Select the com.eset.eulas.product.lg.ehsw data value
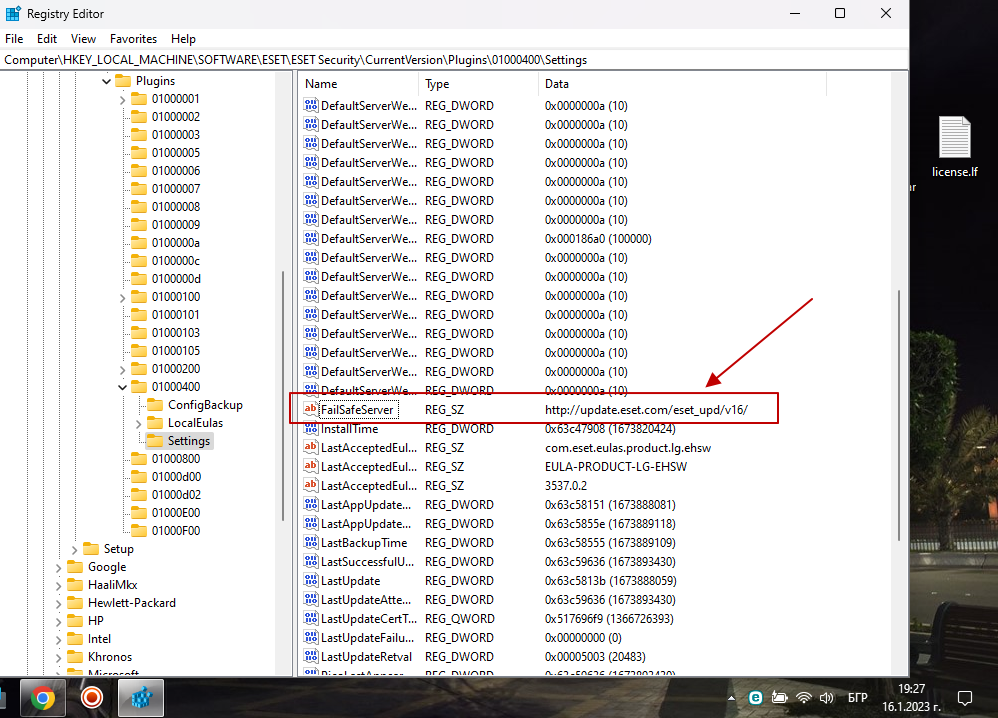The height and width of the screenshot is (718, 998). tap(628, 447)
